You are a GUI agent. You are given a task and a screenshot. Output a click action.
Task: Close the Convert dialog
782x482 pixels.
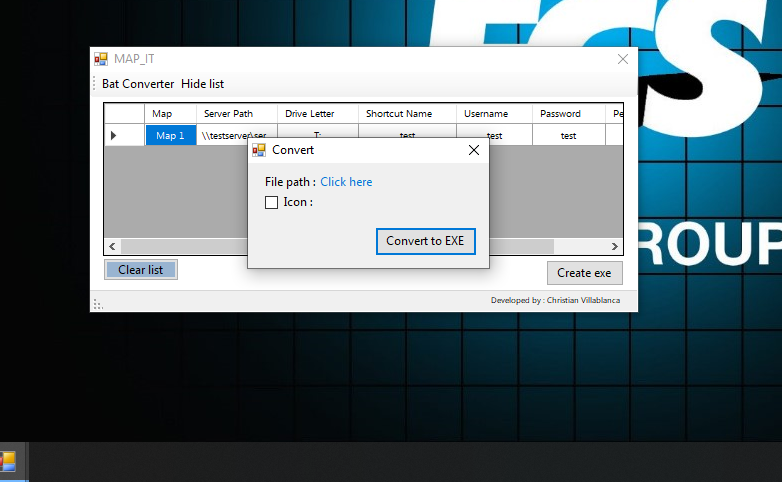474,150
